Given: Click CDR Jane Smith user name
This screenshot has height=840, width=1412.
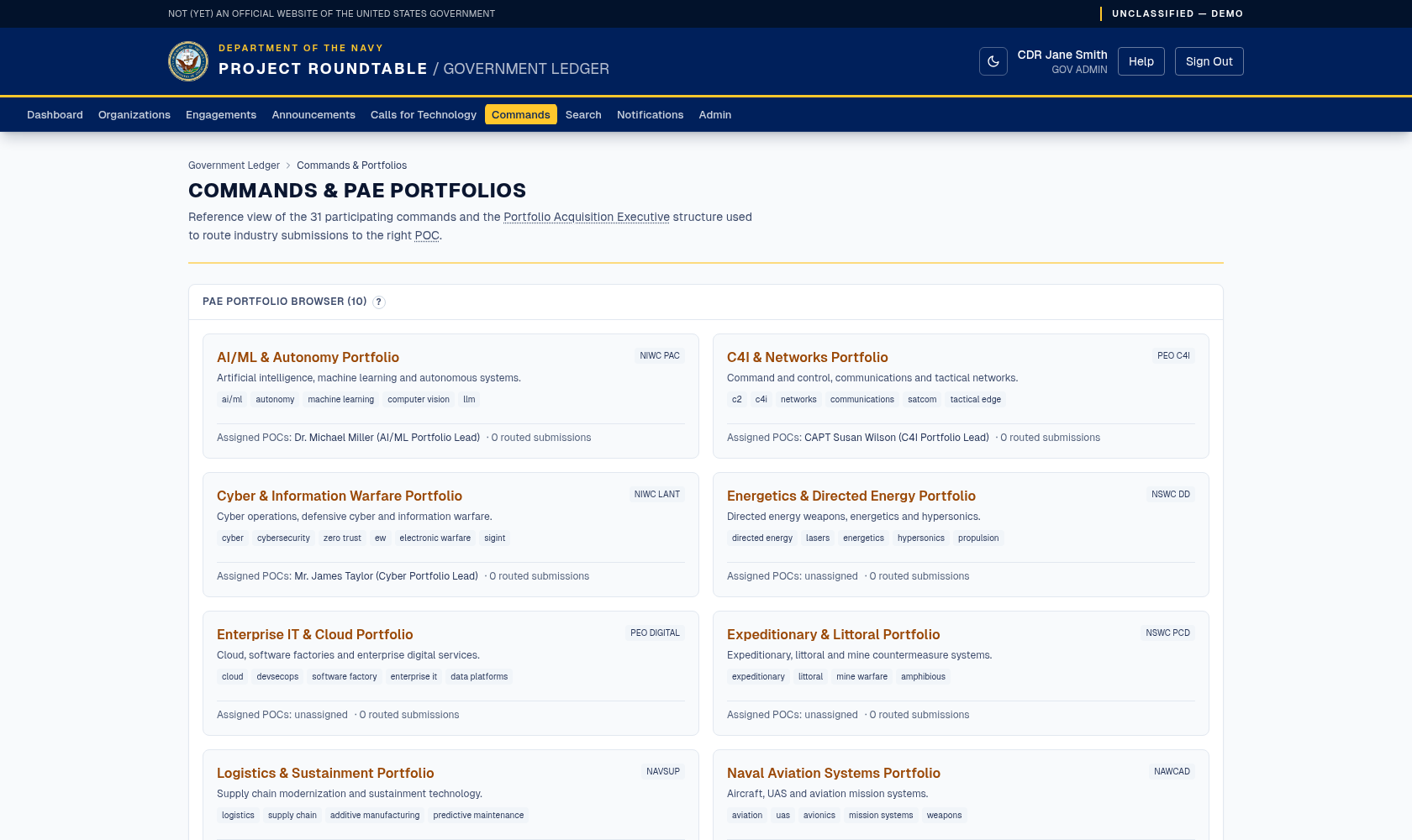Looking at the screenshot, I should pos(1062,55).
